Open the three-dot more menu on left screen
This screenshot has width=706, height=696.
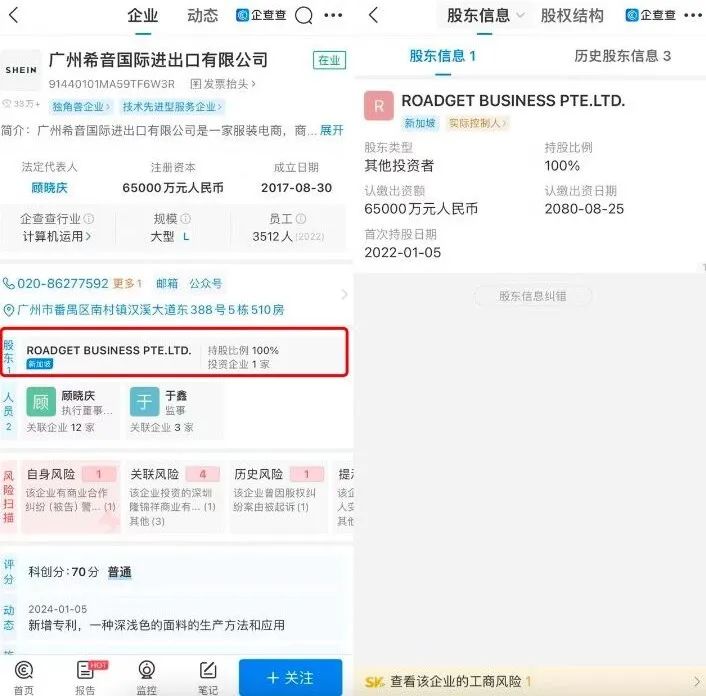(333, 15)
